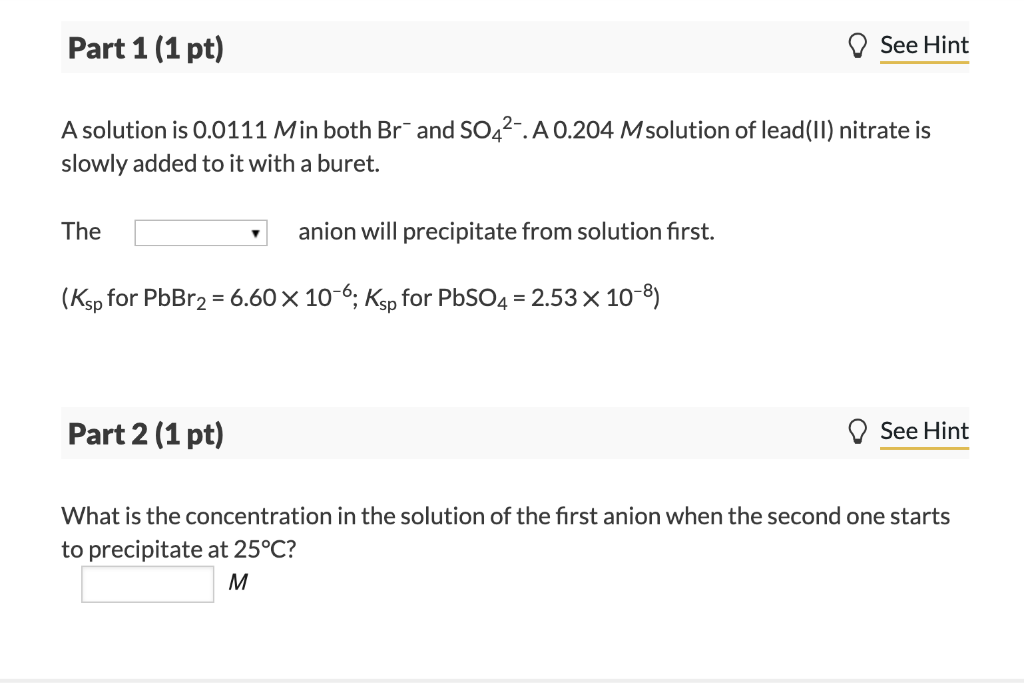Click the Part 2 (1 pt) header
This screenshot has height=696, width=1024.
tap(144, 434)
